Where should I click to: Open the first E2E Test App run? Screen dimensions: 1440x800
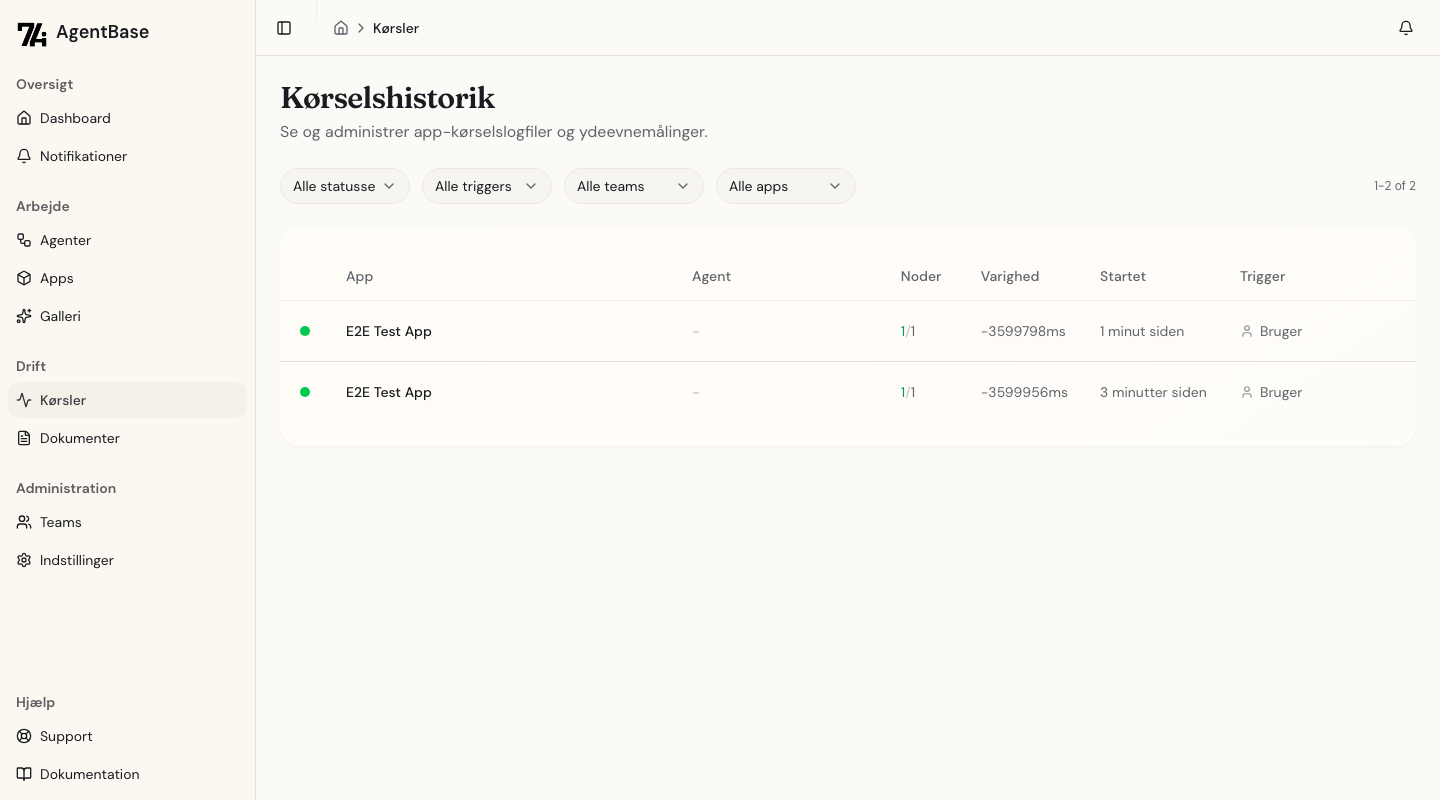pos(389,331)
